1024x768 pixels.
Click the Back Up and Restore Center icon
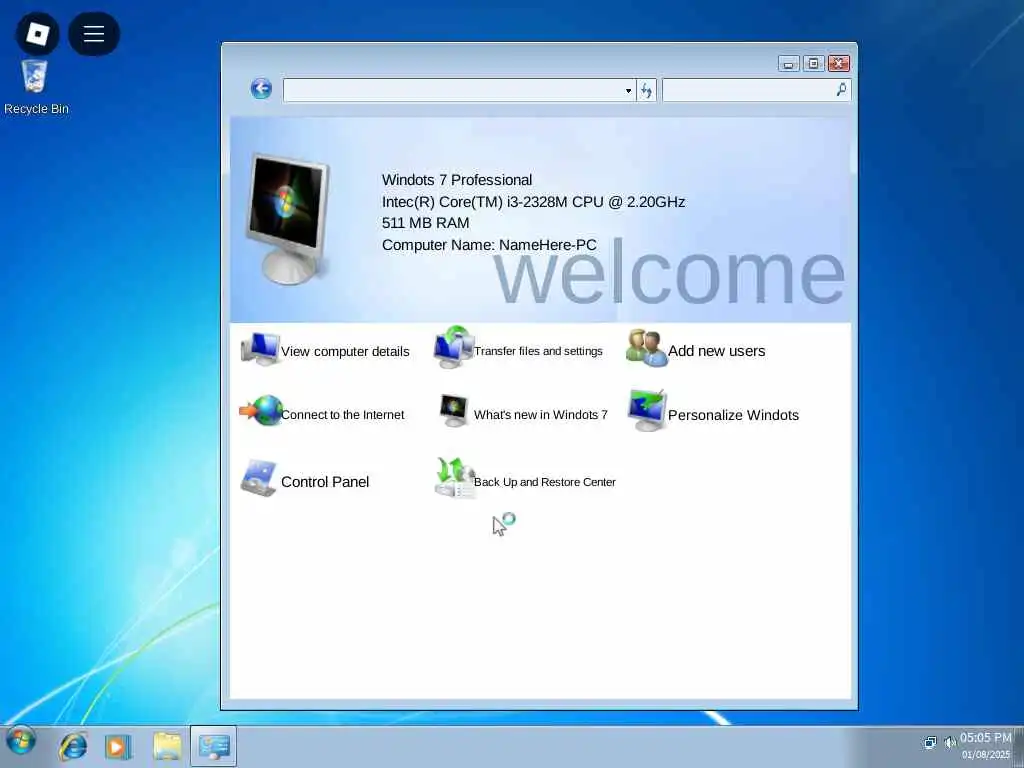coord(455,478)
